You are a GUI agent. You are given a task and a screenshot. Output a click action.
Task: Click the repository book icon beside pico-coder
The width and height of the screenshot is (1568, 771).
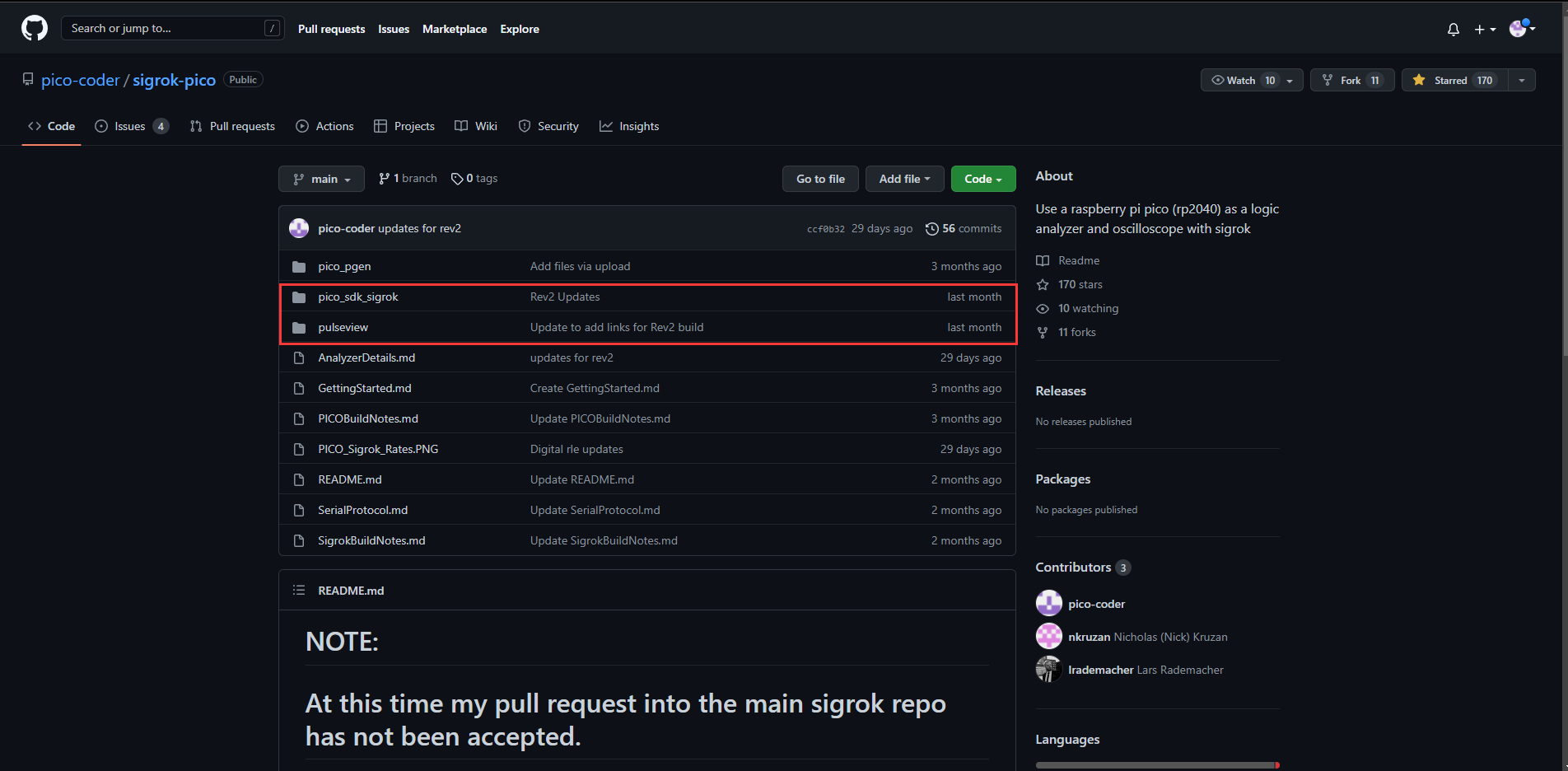pyautogui.click(x=28, y=80)
